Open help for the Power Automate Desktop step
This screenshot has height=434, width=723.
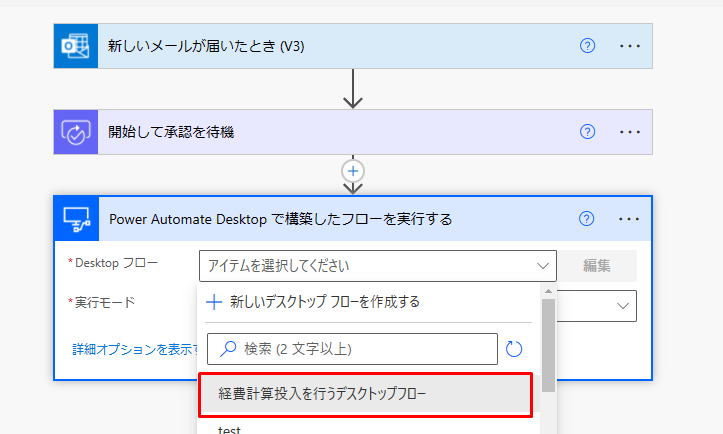click(586, 219)
